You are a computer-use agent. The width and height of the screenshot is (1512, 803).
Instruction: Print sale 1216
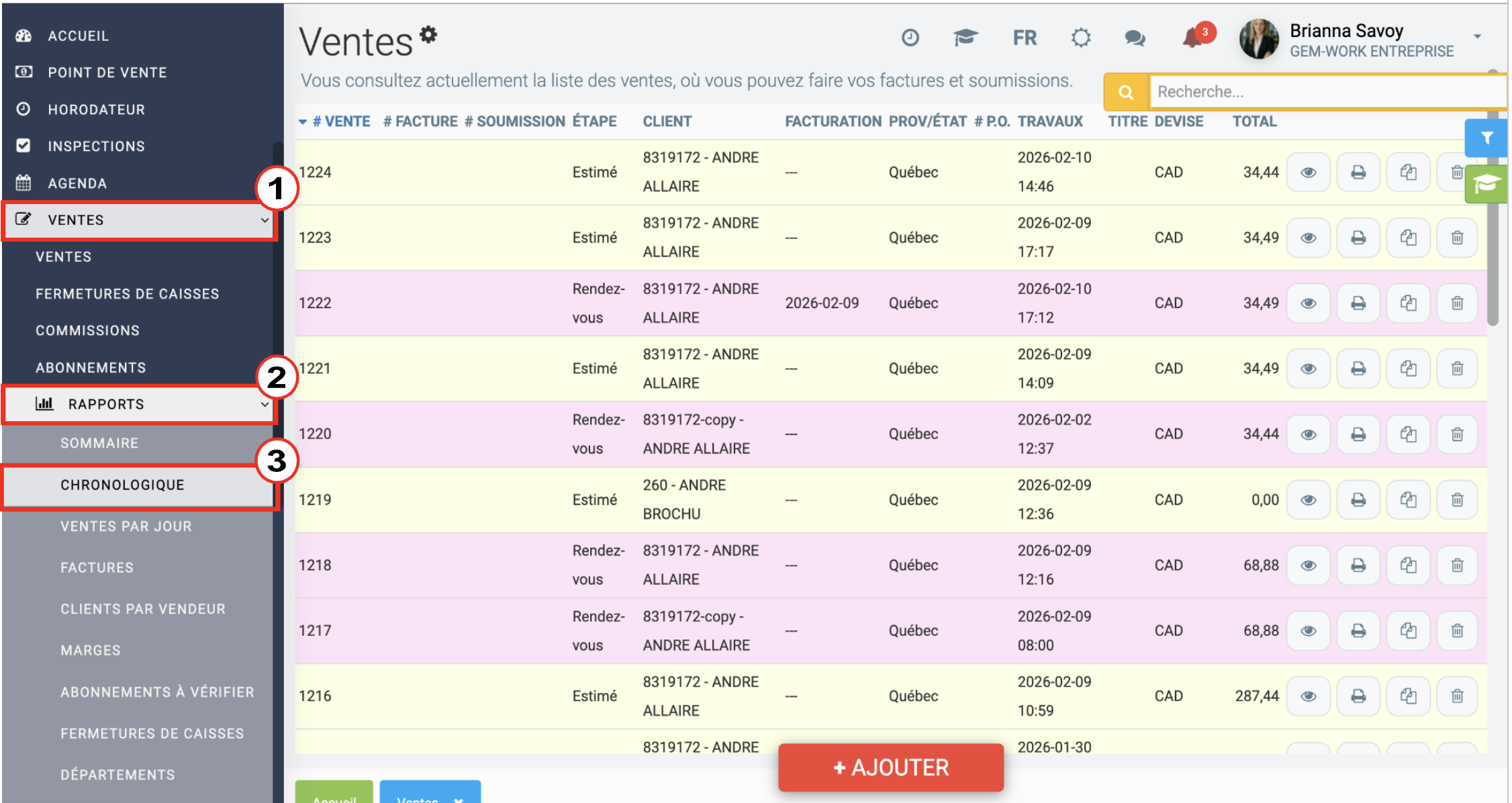pyautogui.click(x=1358, y=696)
